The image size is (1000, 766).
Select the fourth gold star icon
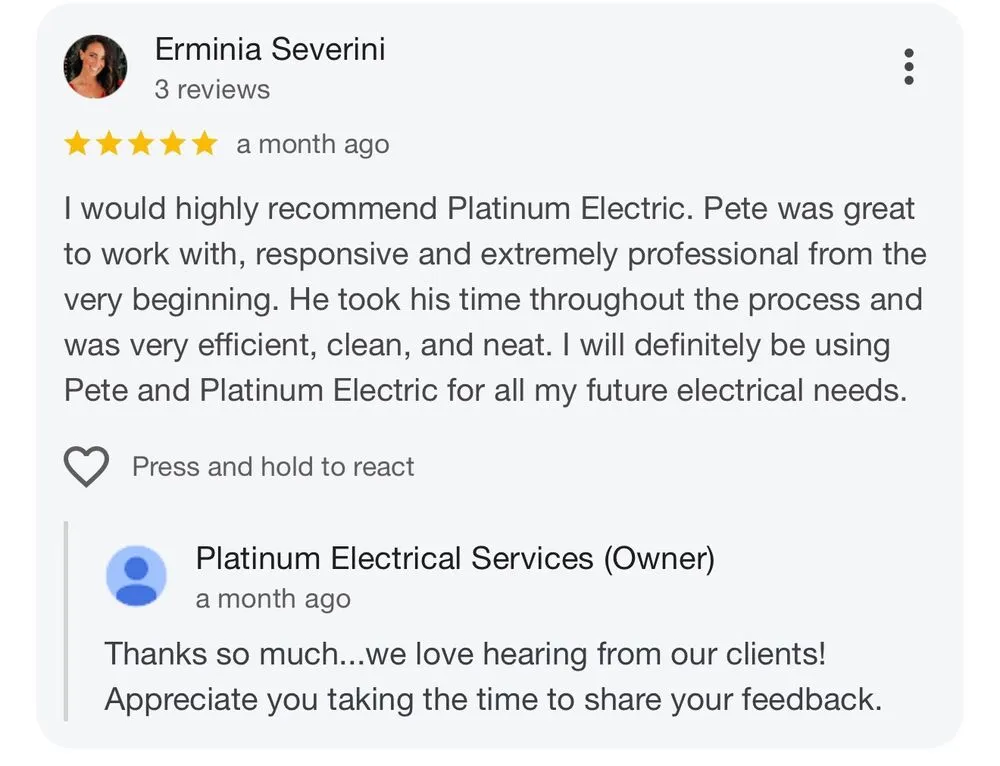click(x=172, y=143)
